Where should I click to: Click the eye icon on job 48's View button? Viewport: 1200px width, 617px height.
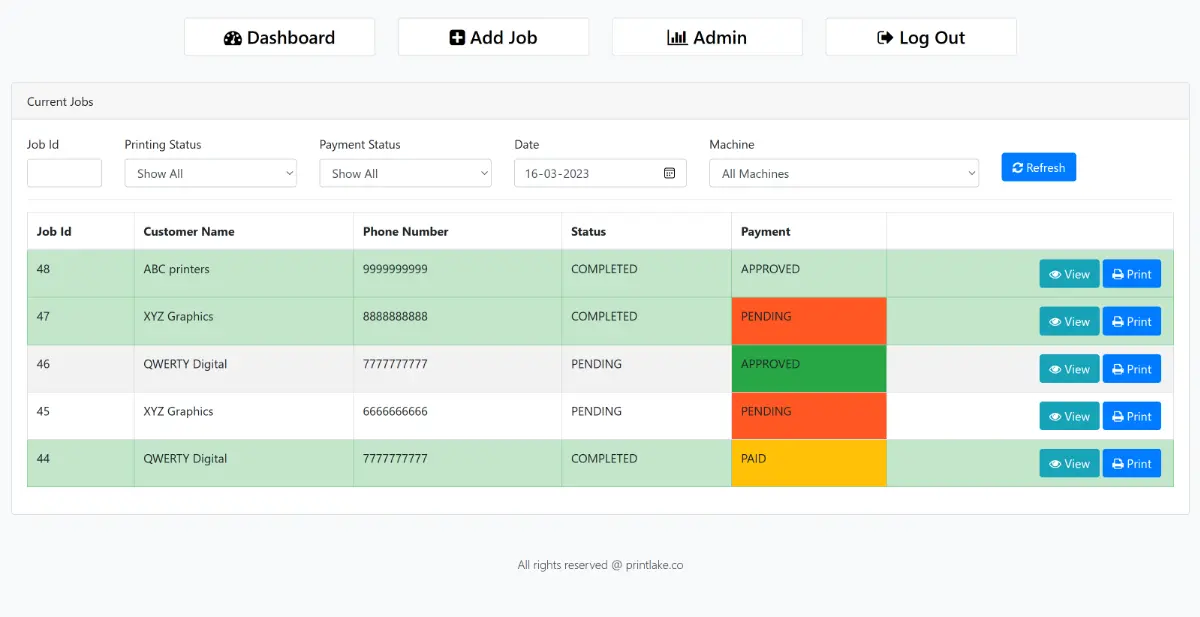coord(1056,273)
